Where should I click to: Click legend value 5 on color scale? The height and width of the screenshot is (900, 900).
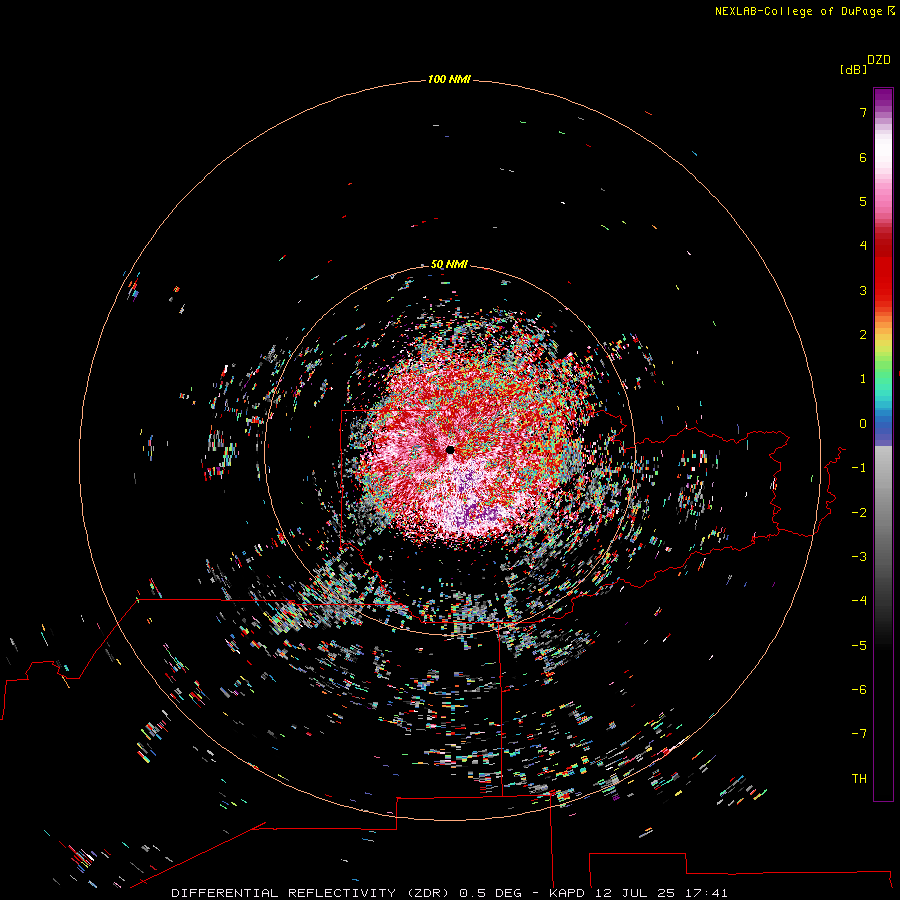tap(863, 201)
